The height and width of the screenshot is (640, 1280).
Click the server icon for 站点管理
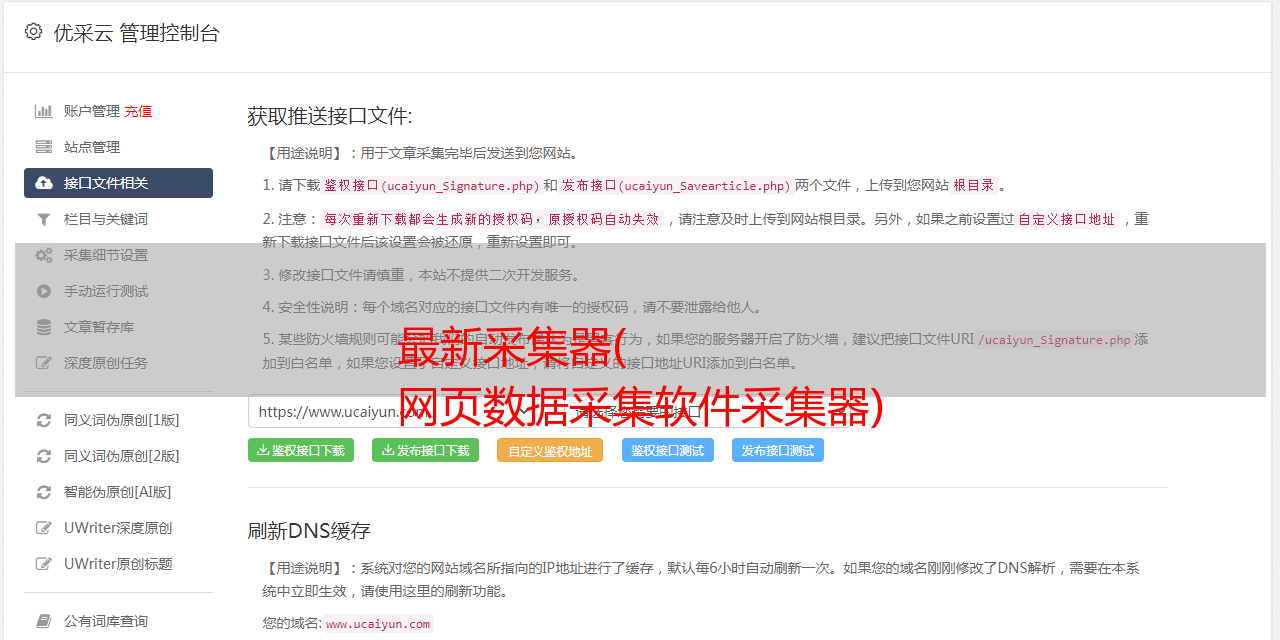coord(44,147)
